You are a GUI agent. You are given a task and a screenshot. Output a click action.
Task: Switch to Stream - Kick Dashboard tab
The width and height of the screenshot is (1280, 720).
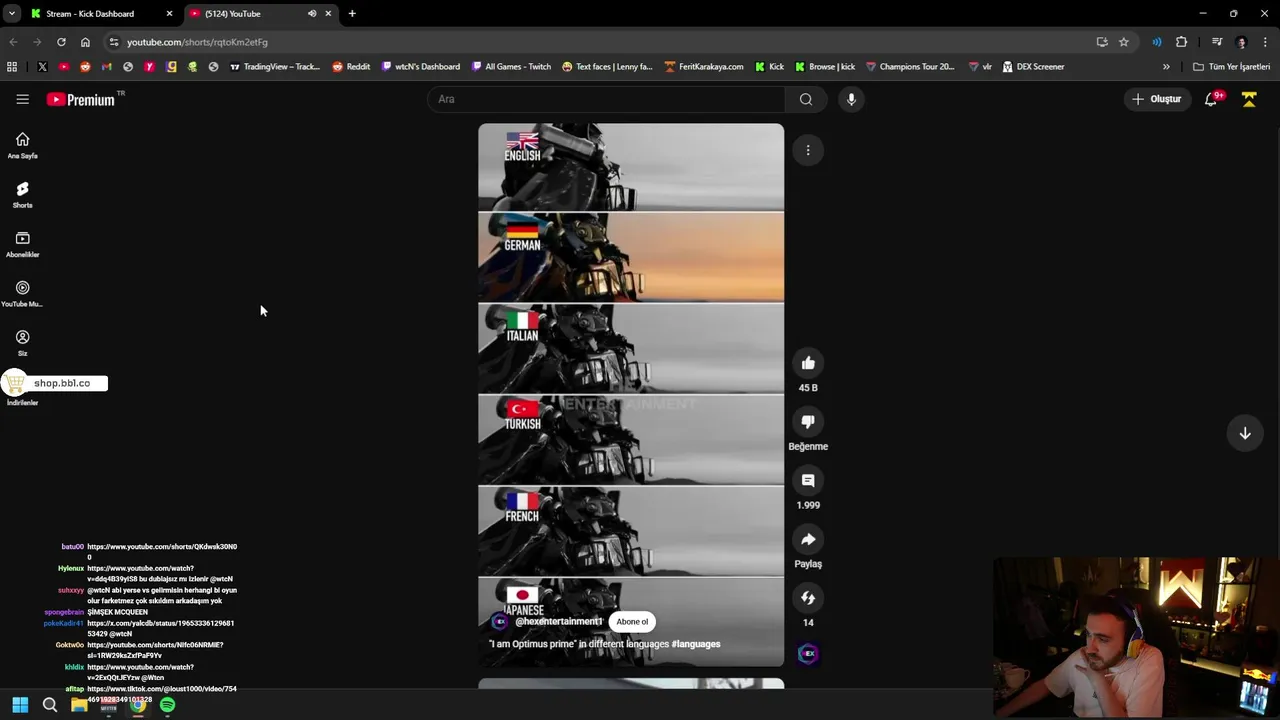click(102, 14)
